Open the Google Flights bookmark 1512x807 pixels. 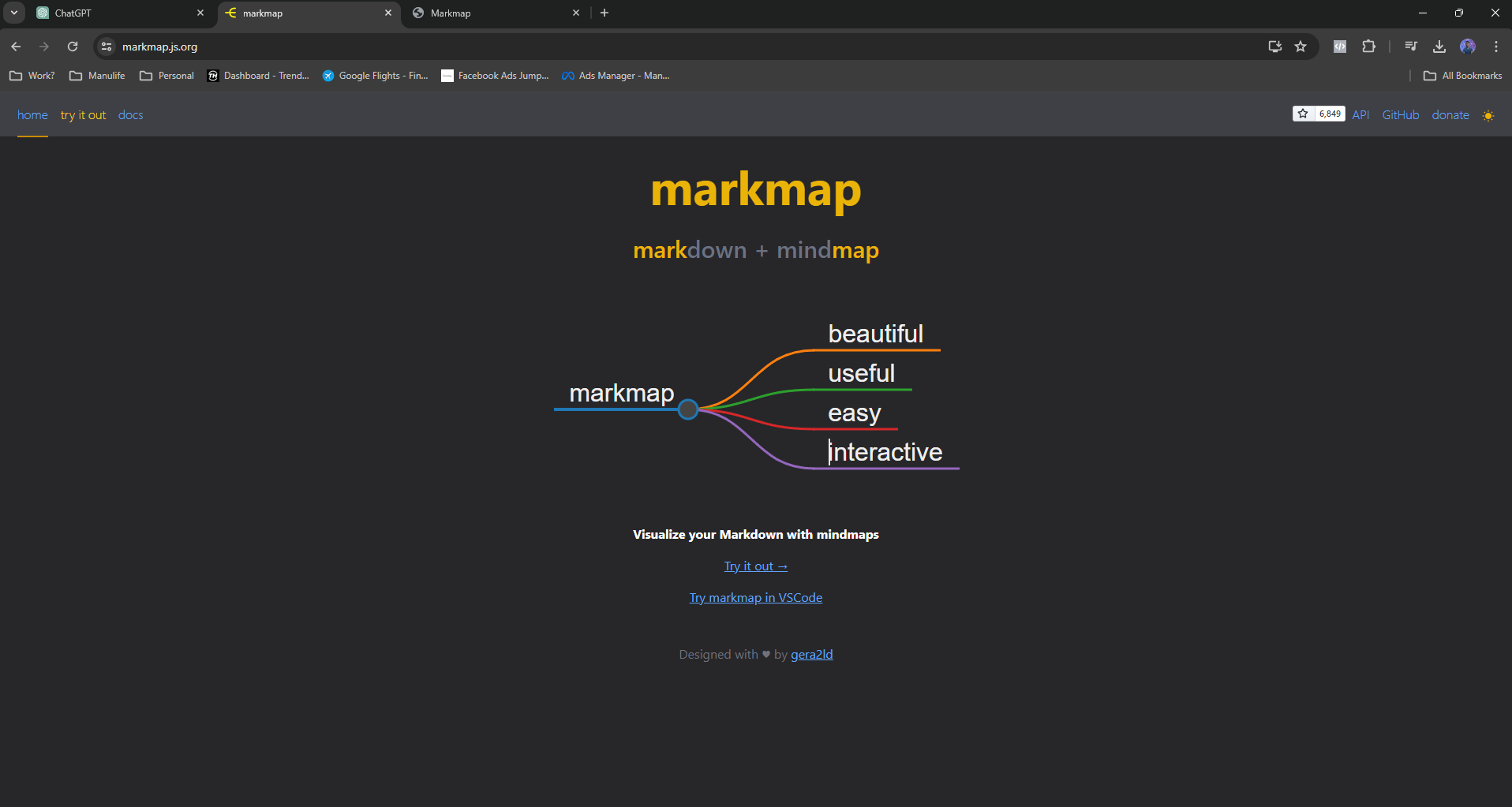click(374, 76)
